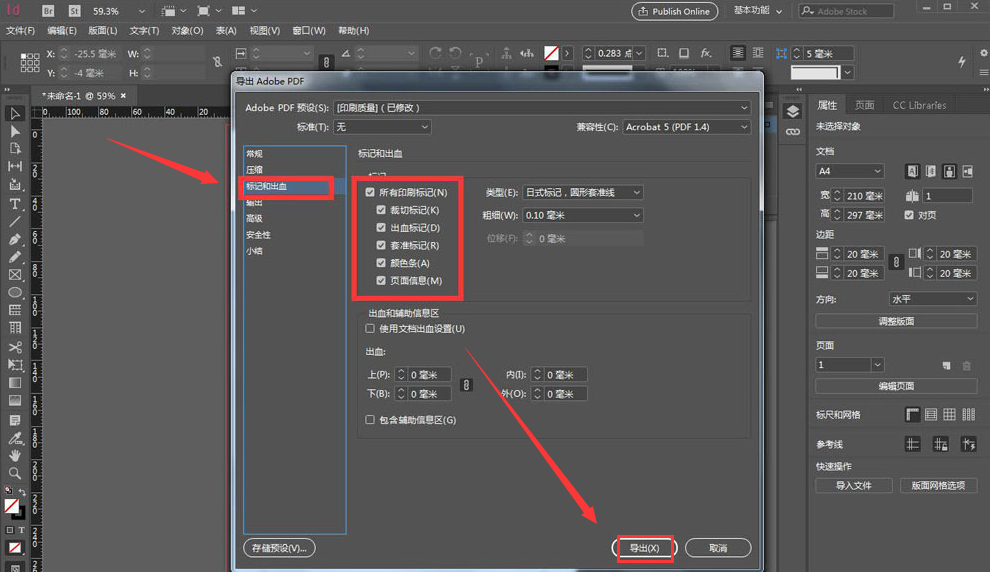Open Adobe PDF 预设 dropdown
The width and height of the screenshot is (990, 572).
click(542, 107)
